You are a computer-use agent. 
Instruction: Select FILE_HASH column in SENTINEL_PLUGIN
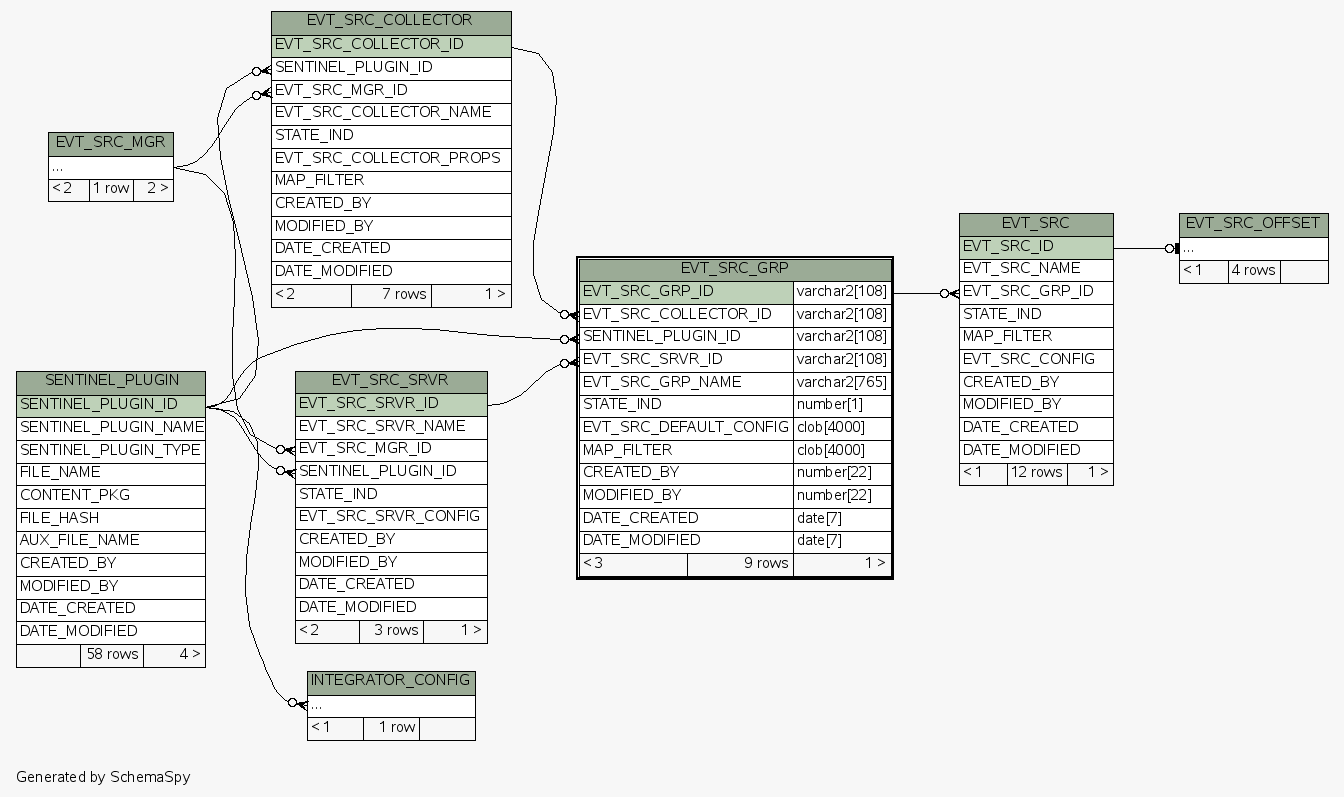coord(111,519)
